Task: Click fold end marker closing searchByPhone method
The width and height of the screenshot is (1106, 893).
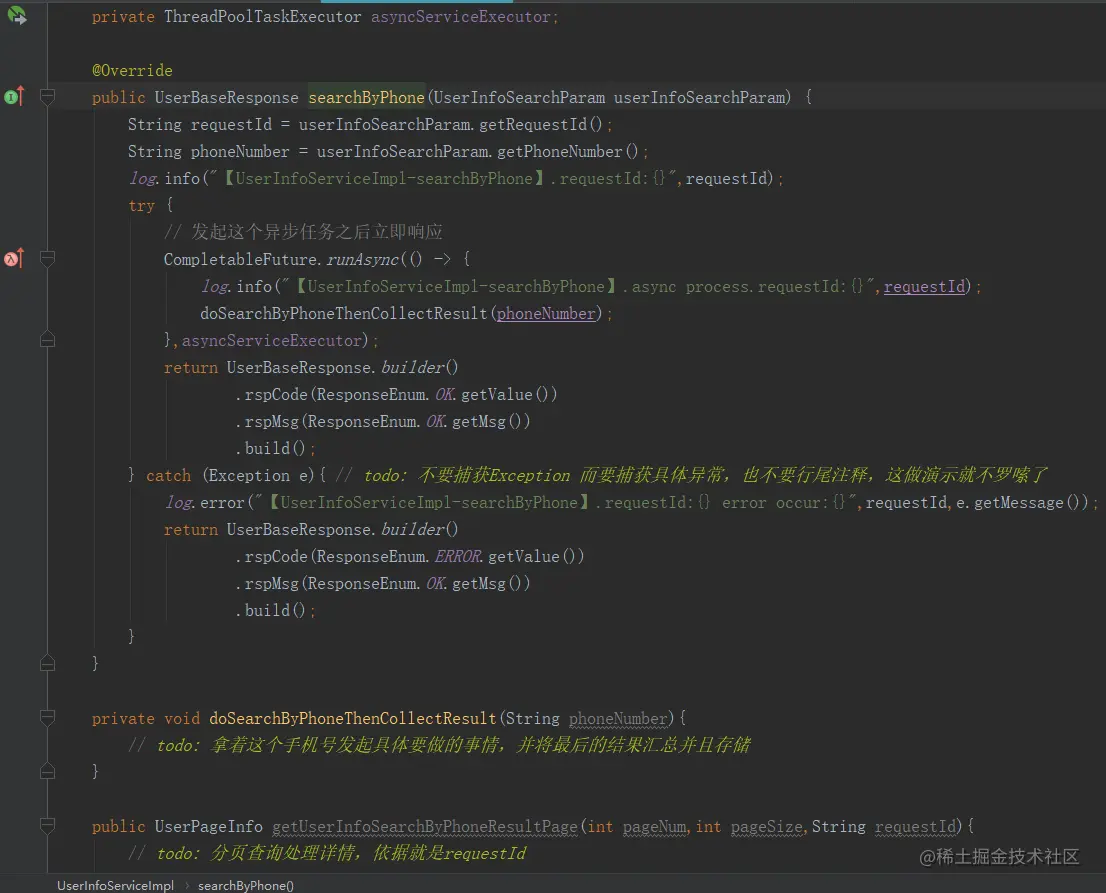Action: (47, 663)
